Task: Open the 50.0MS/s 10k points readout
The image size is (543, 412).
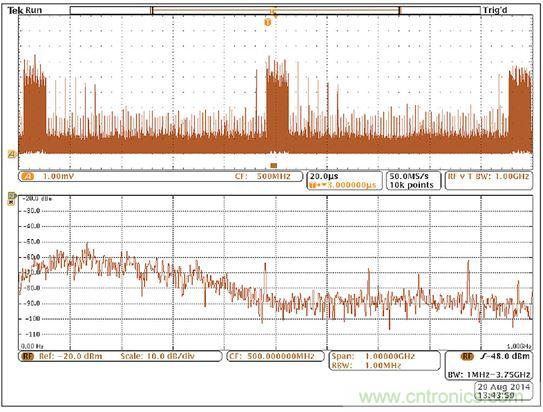Action: tap(413, 181)
